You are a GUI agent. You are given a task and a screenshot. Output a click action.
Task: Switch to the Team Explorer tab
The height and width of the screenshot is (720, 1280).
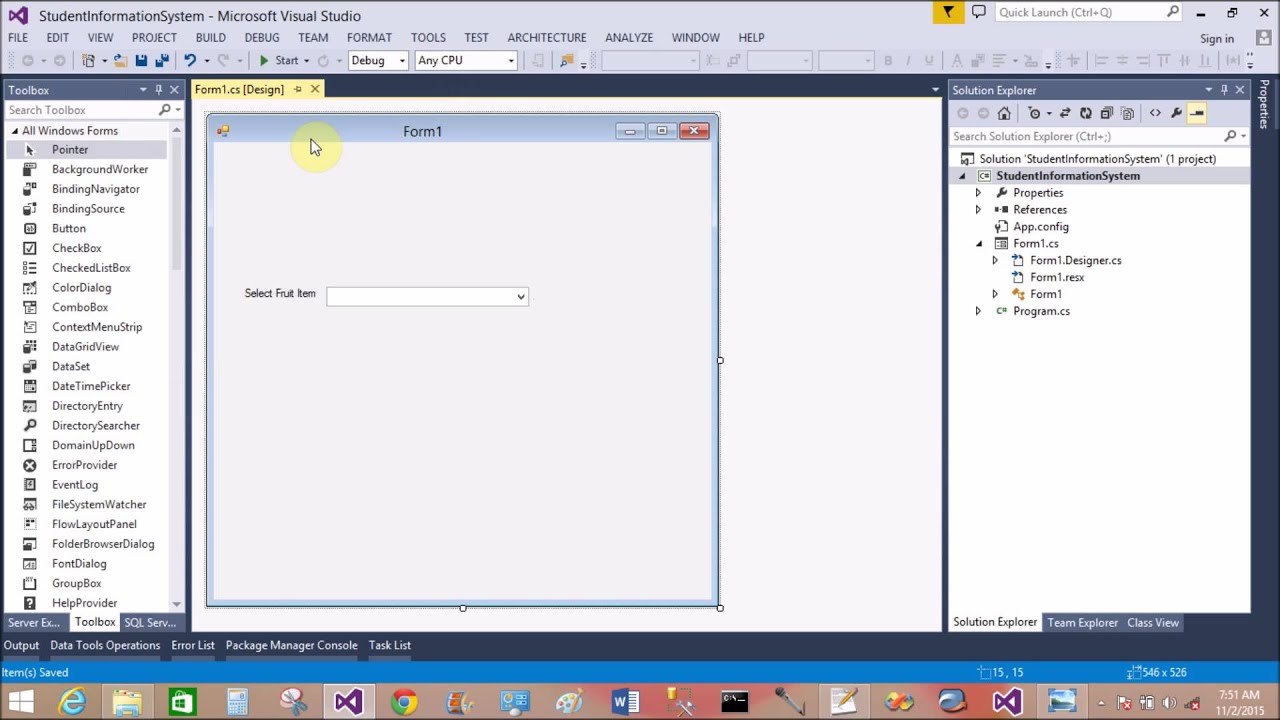(x=1082, y=622)
